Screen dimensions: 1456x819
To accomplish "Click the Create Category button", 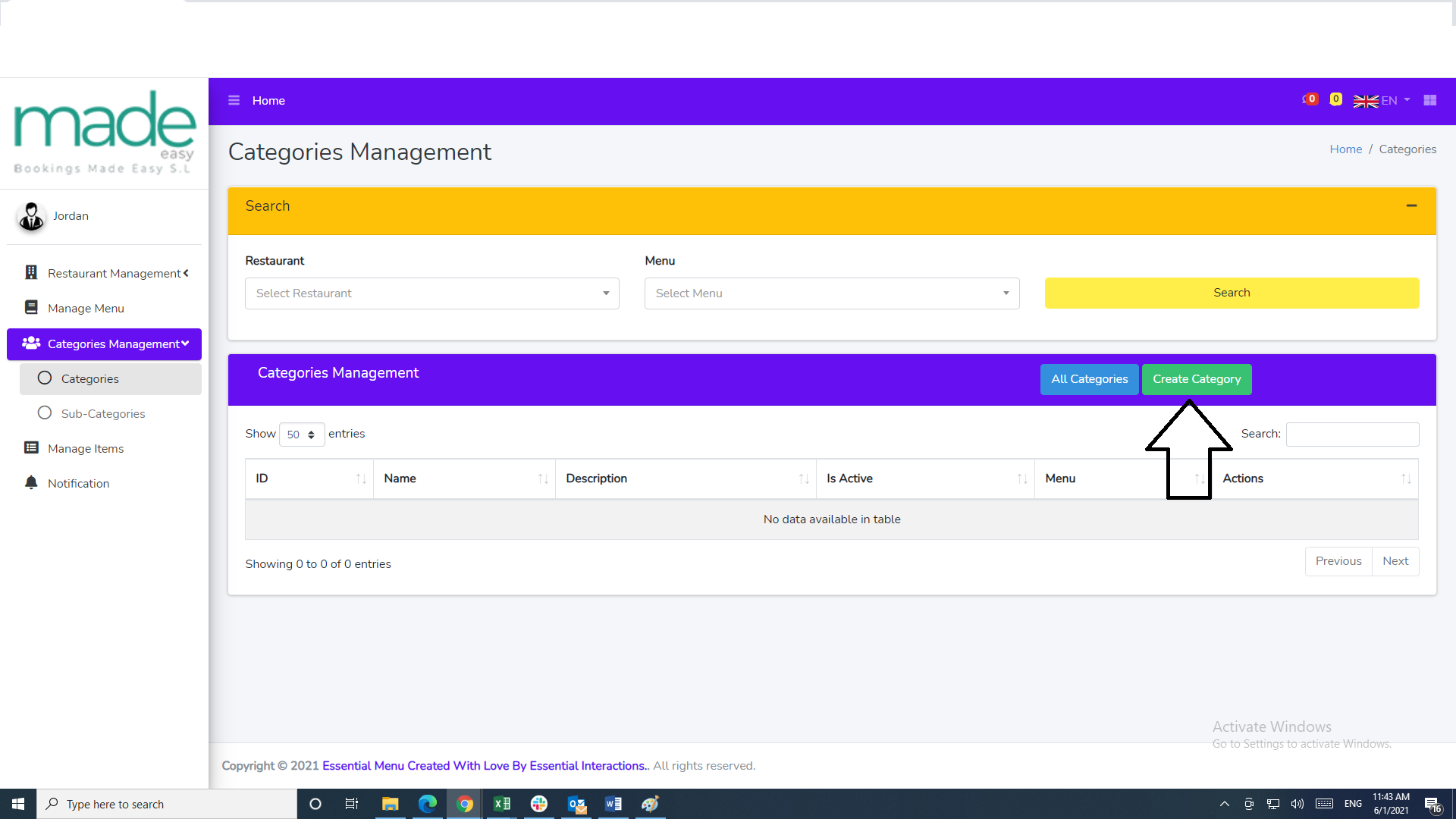I will click(x=1197, y=379).
